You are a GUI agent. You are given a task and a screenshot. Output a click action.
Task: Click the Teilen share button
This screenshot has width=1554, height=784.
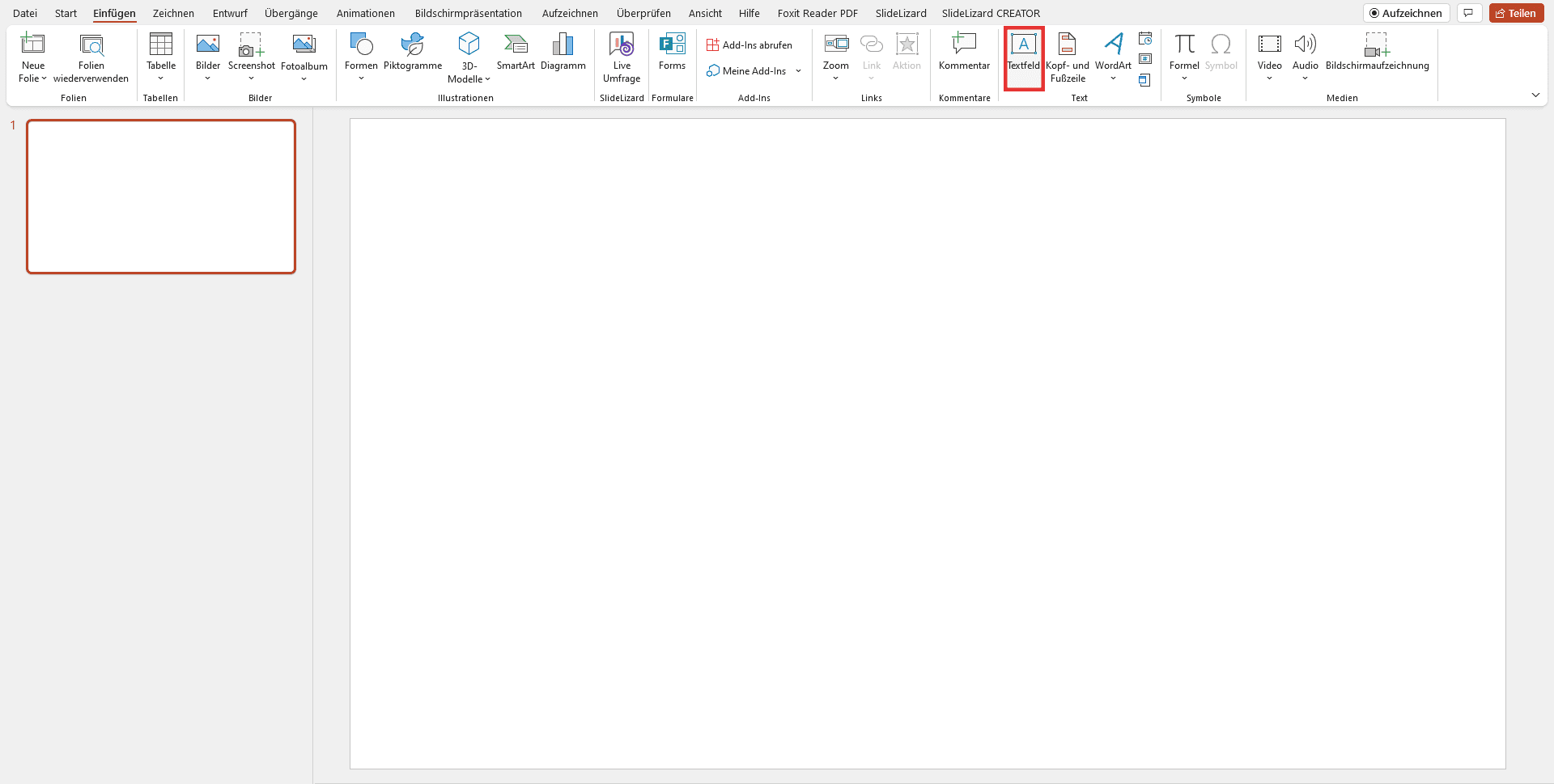1516,13
